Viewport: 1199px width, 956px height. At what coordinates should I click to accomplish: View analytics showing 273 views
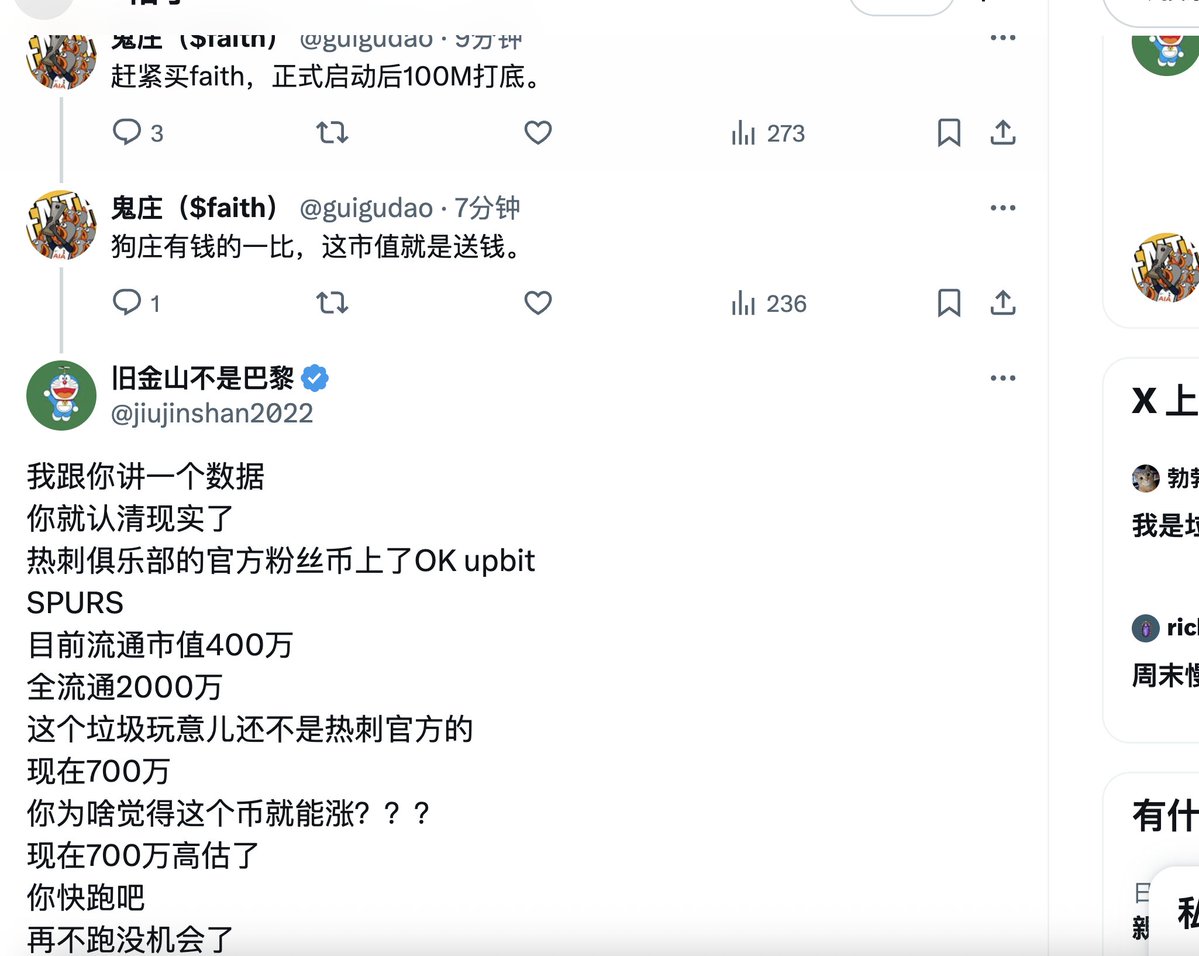tap(768, 133)
